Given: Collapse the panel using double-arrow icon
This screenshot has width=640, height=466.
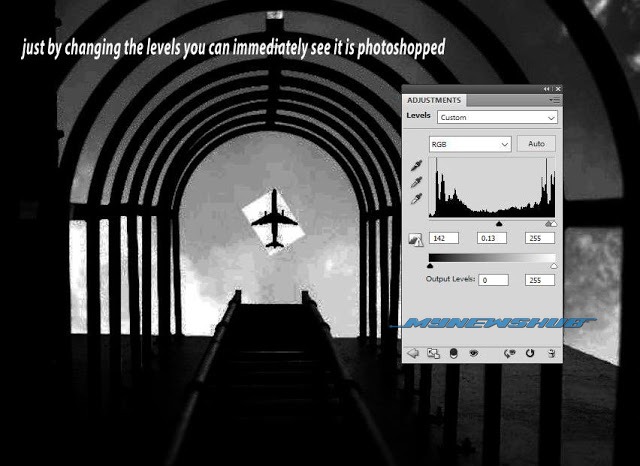Looking at the screenshot, I should [x=547, y=89].
